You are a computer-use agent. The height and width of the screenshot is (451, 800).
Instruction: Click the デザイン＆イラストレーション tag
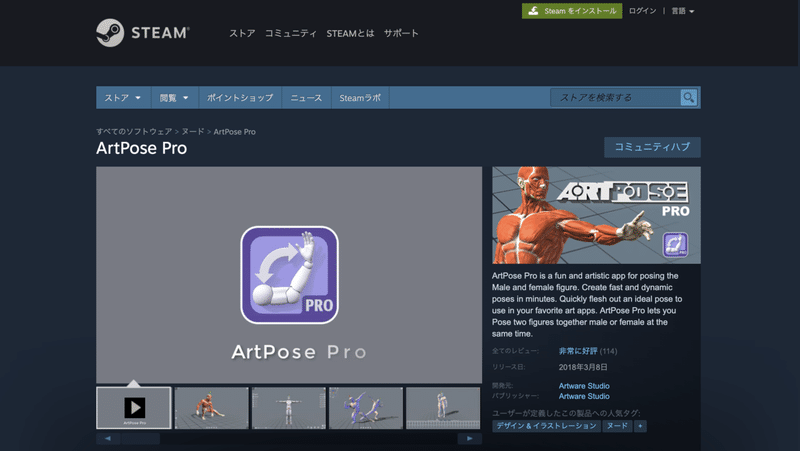coord(546,426)
